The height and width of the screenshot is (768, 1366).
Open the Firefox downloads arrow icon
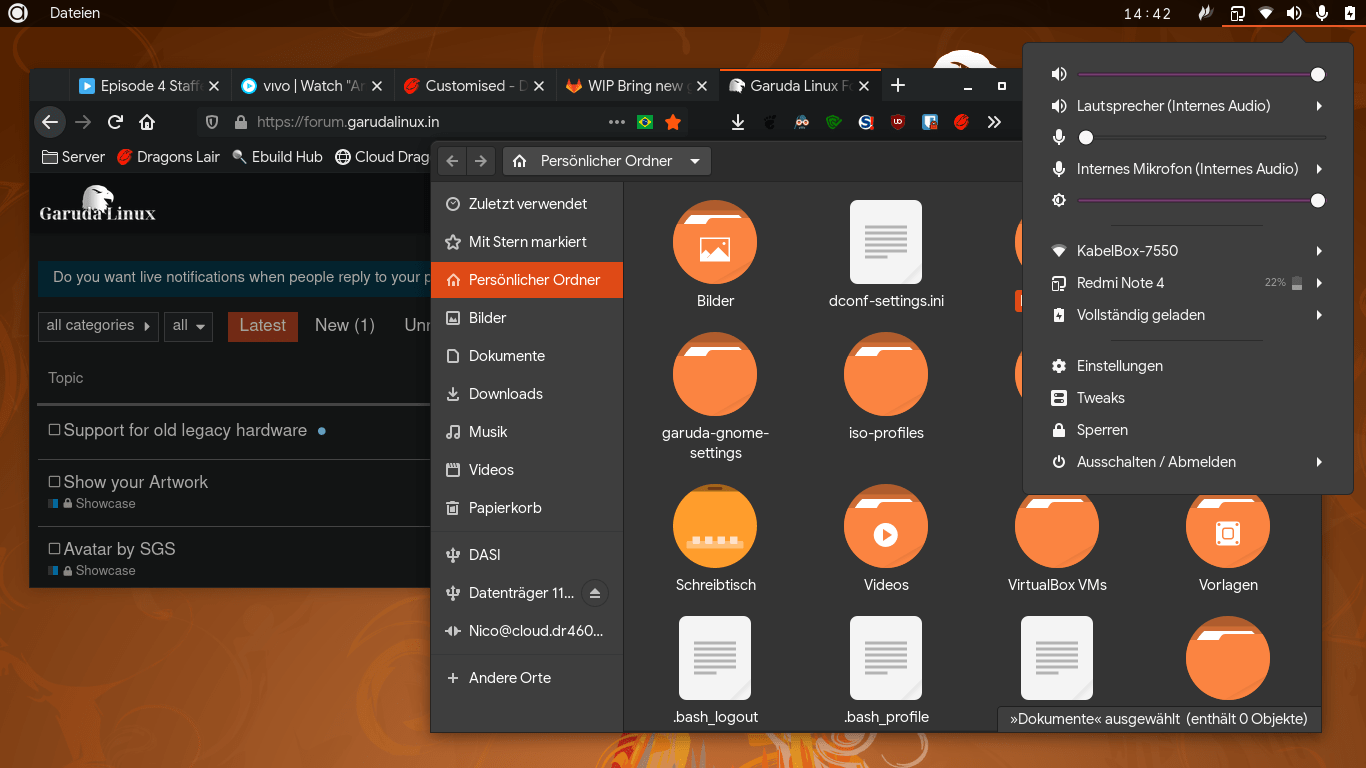click(x=737, y=122)
